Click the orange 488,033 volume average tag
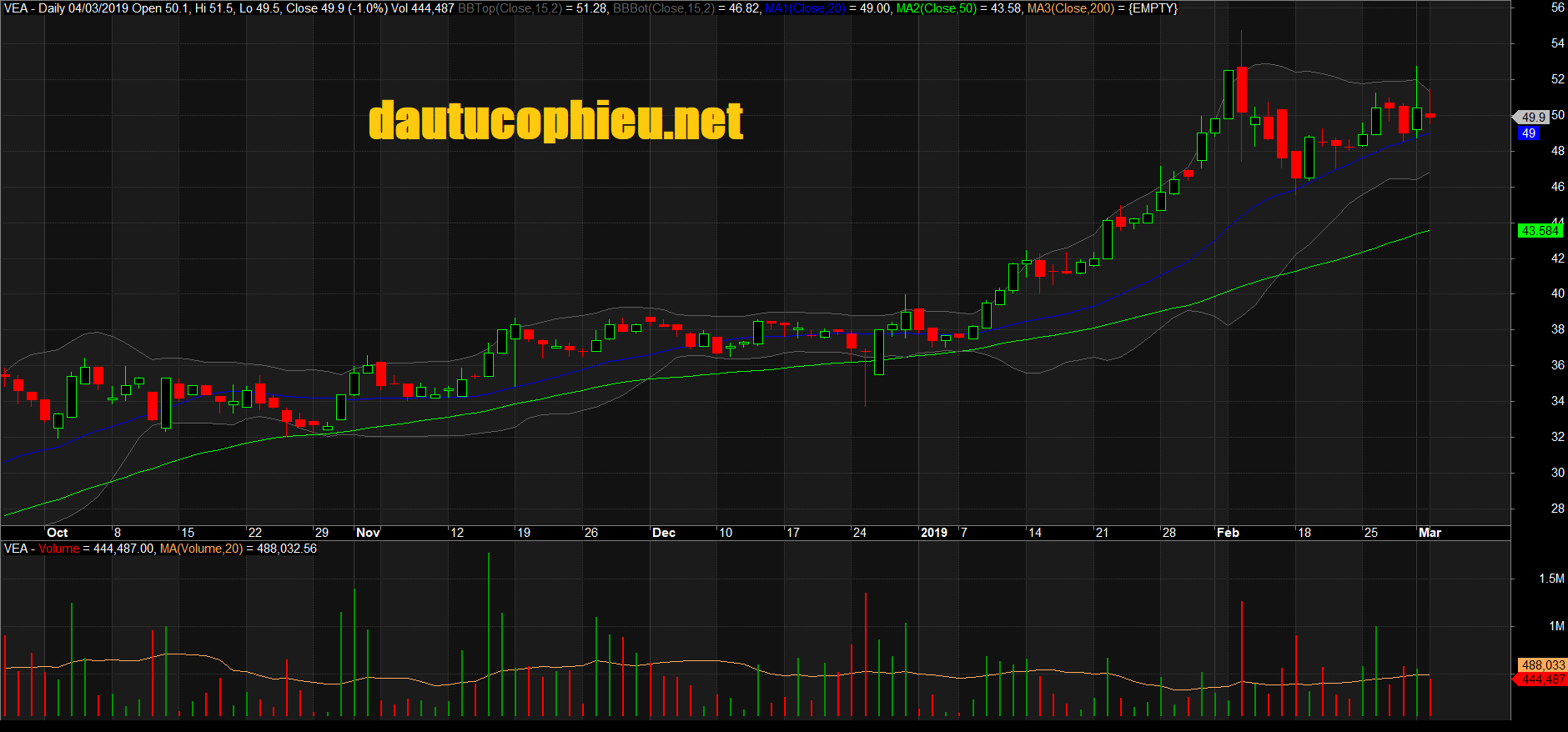Image resolution: width=1568 pixels, height=732 pixels. coord(1542,665)
